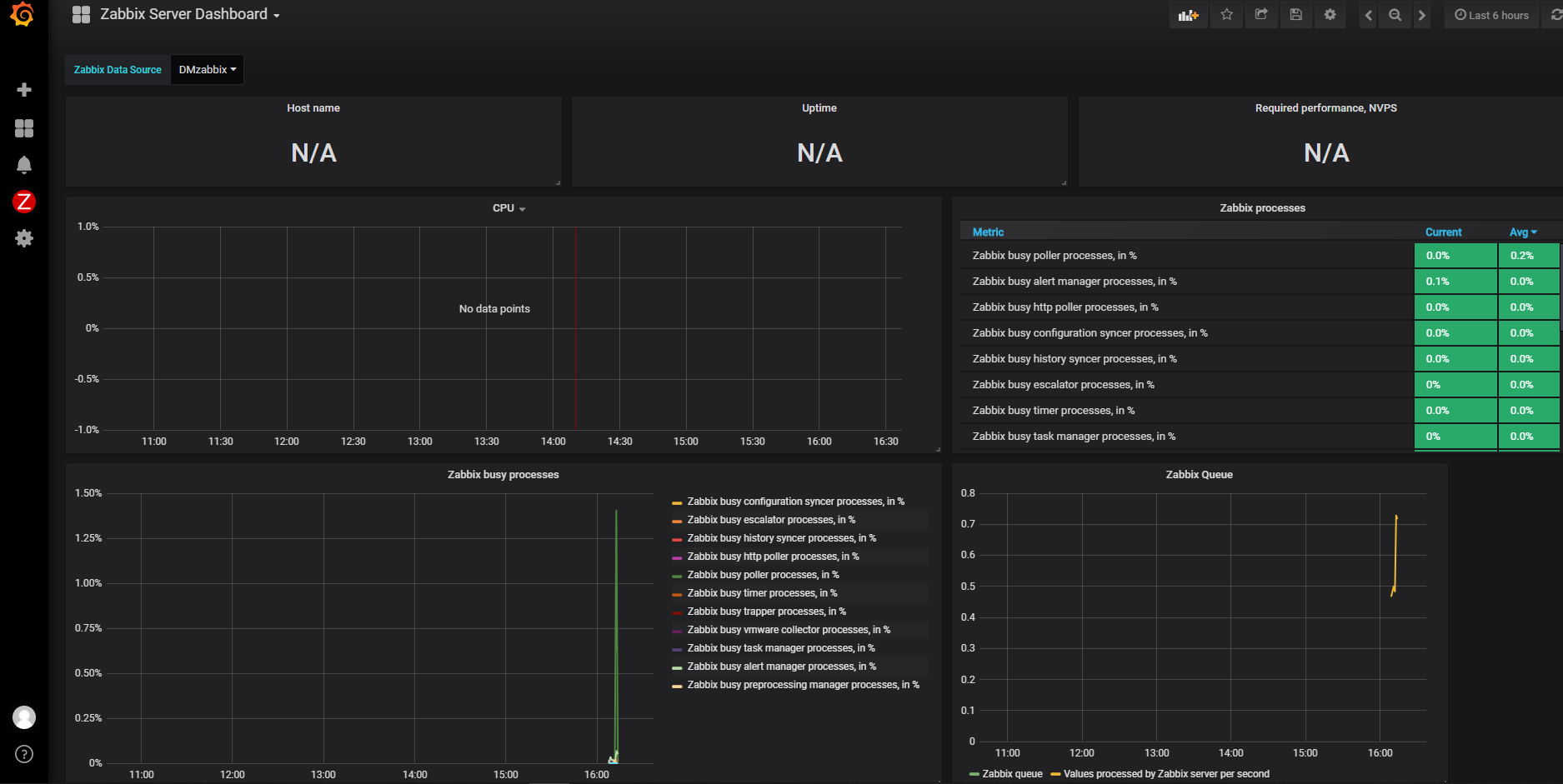1563x784 pixels.
Task: Open the Zabbix app icon in the sidebar
Action: pyautogui.click(x=24, y=202)
